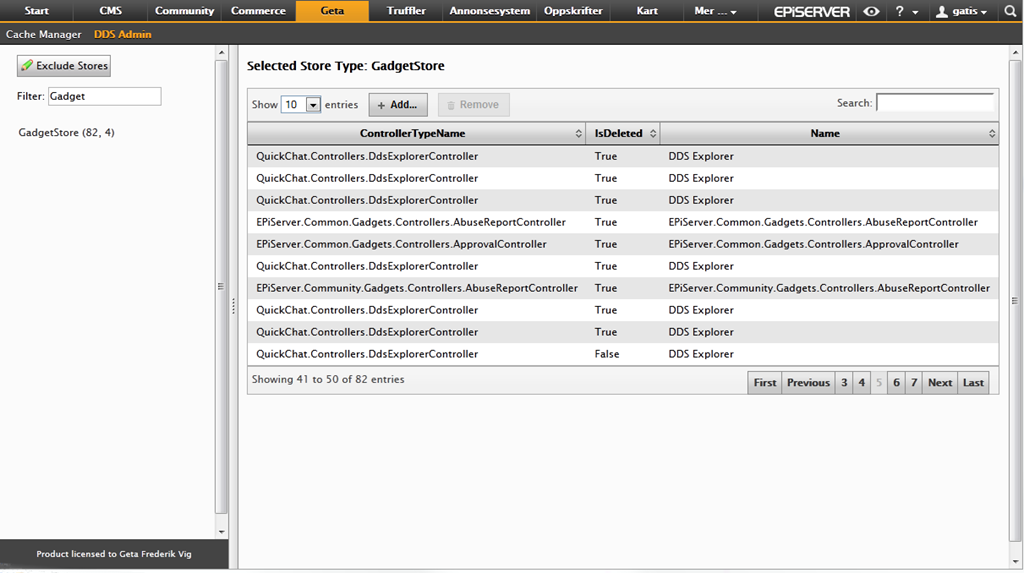Screen dimensions: 1024x573
Task: Sort by ControllerTypeName column
Action: tap(415, 133)
